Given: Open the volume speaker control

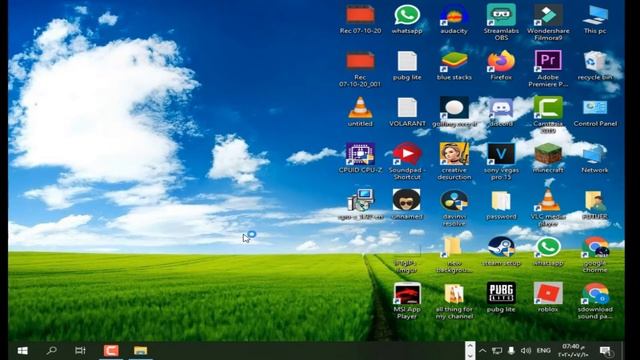Looking at the screenshot, I should tap(526, 351).
